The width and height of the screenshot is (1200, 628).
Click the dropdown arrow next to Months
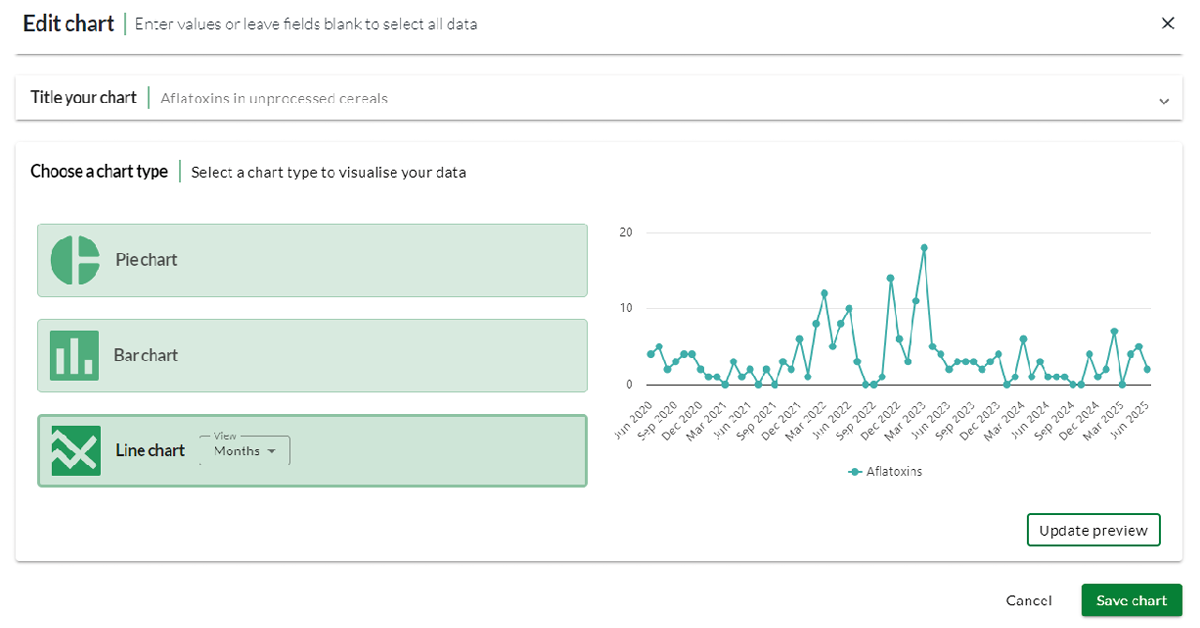pyautogui.click(x=271, y=452)
